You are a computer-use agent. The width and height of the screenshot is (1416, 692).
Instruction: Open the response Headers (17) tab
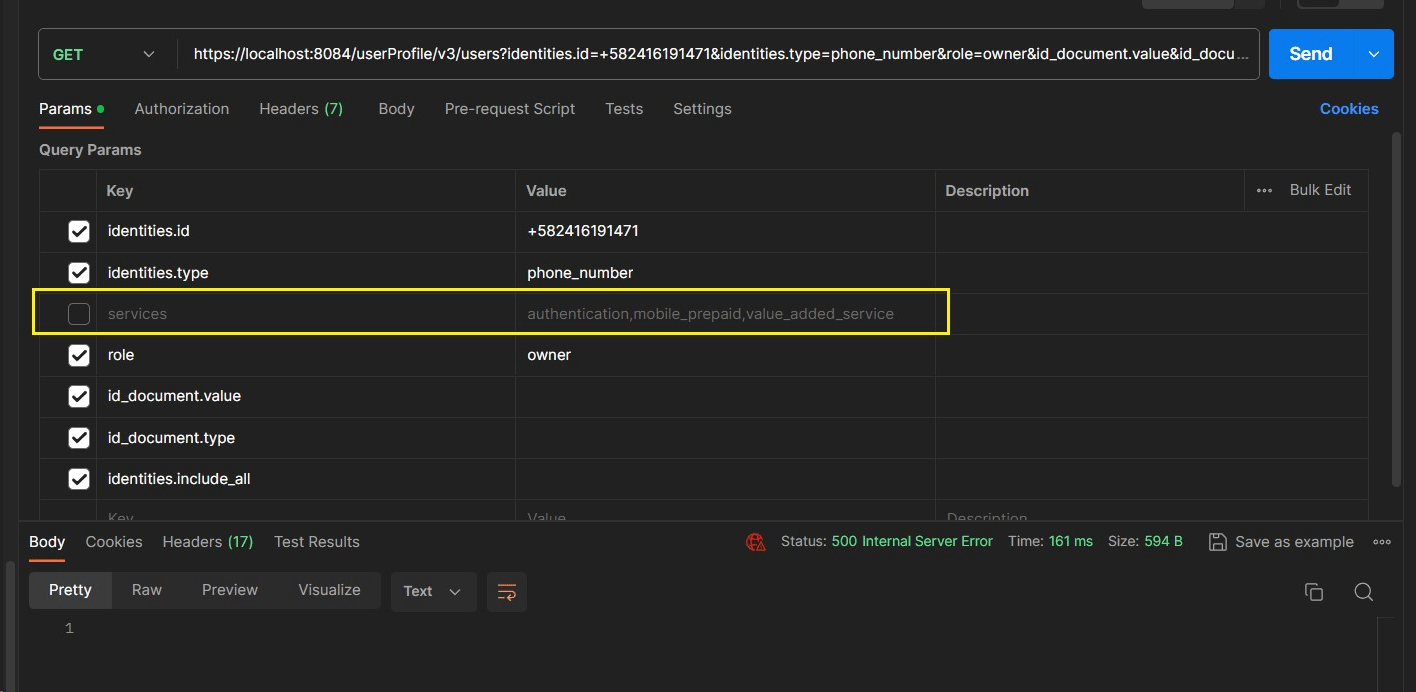pos(208,542)
